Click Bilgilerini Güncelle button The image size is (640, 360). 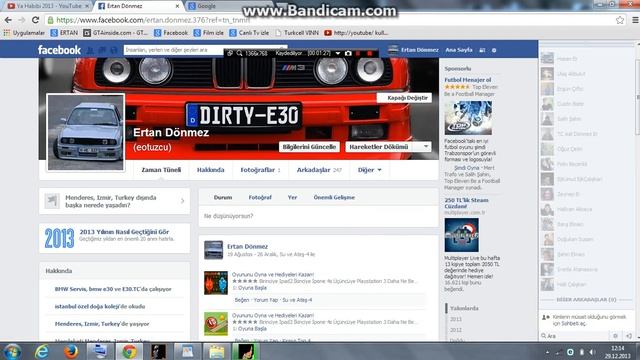tap(309, 147)
